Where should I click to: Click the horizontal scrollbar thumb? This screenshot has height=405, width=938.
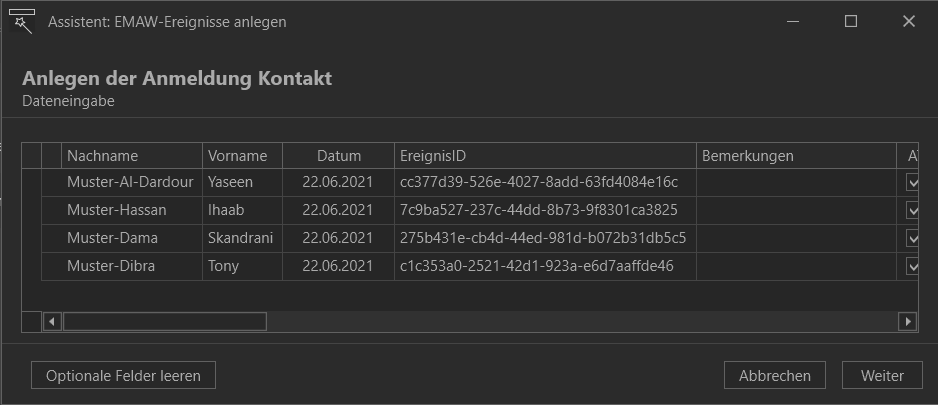[x=165, y=322]
